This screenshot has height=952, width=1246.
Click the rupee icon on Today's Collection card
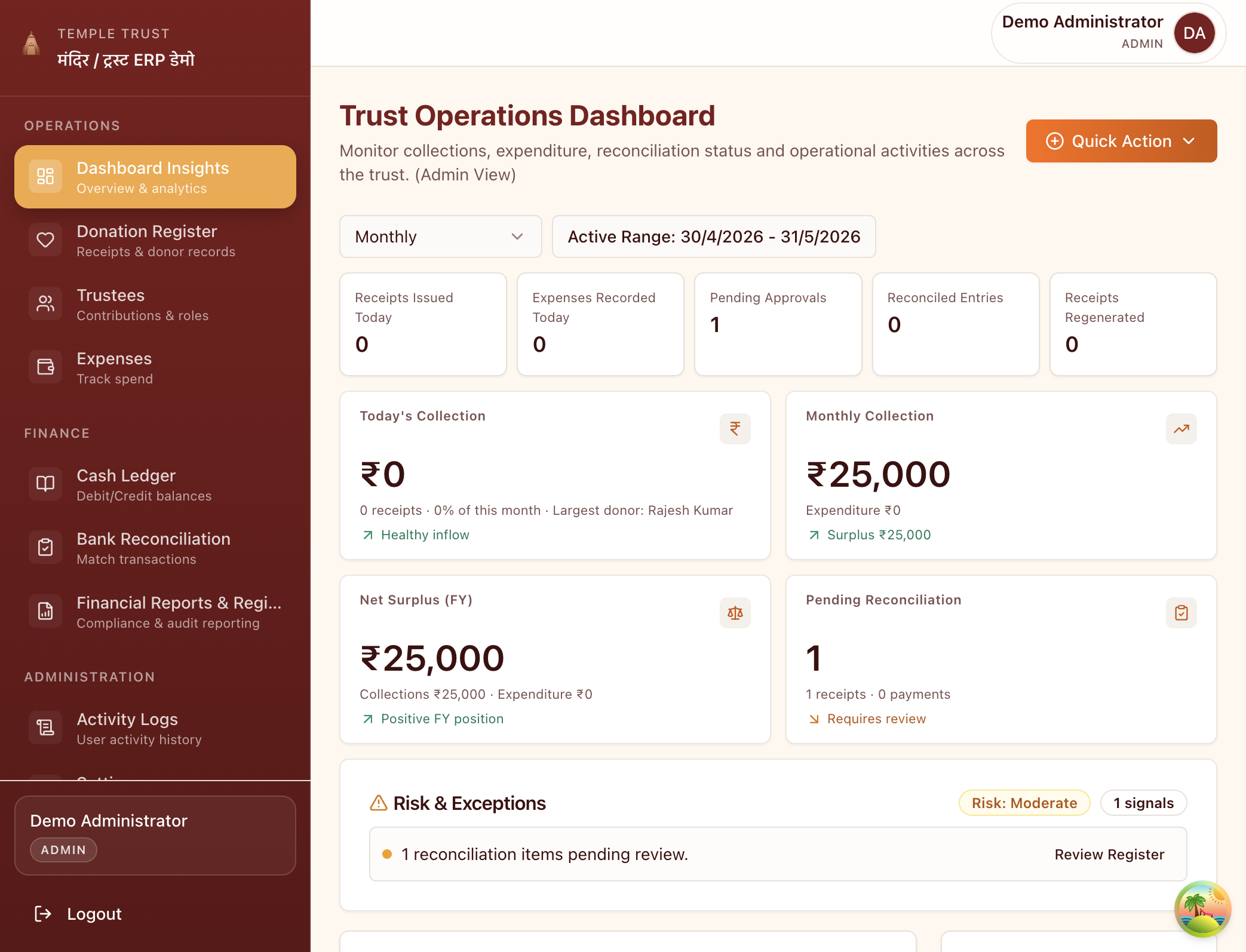pyautogui.click(x=735, y=429)
